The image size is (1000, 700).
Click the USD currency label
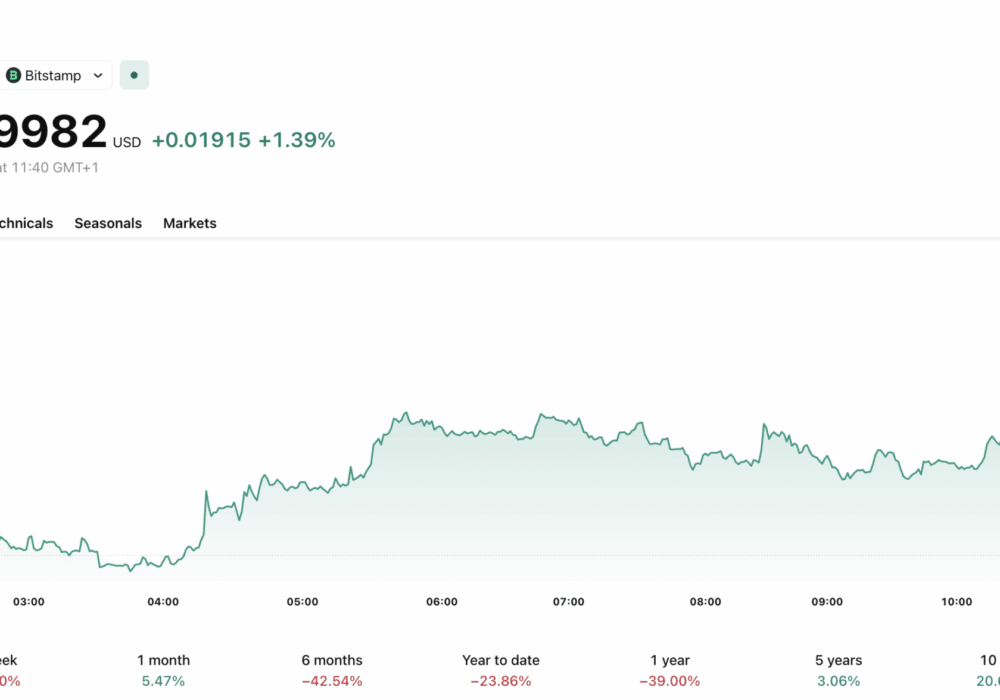pos(127,143)
